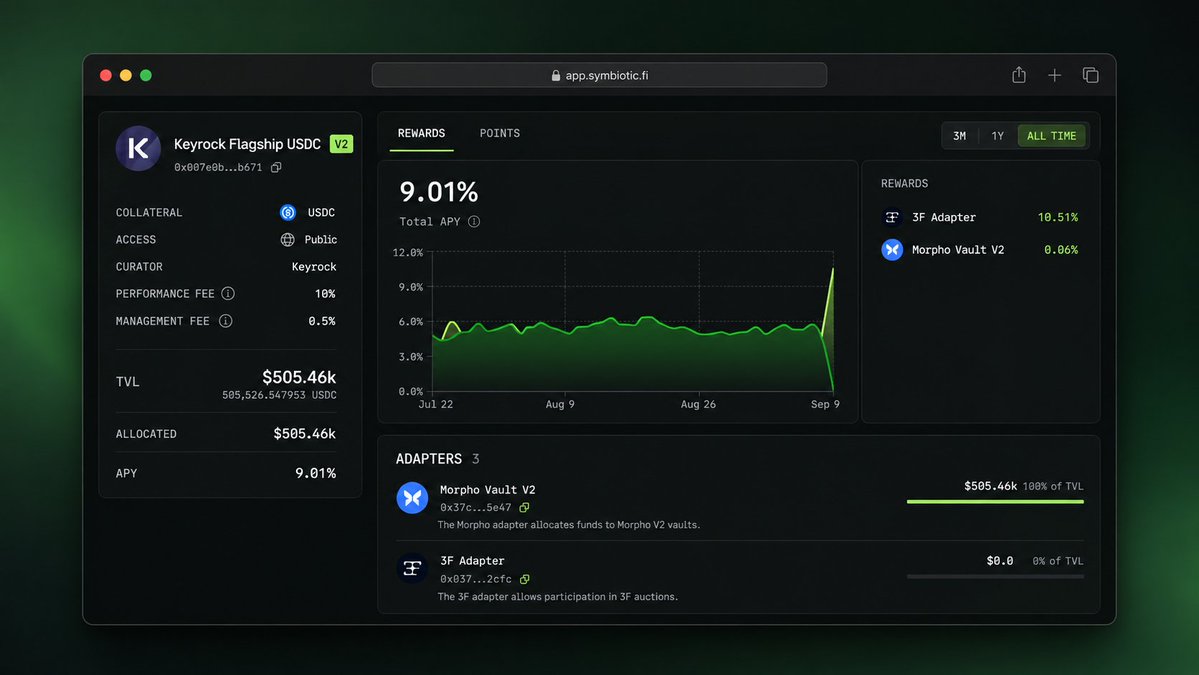Open the Performance Fee info icon
This screenshot has width=1199, height=675.
[x=228, y=294]
